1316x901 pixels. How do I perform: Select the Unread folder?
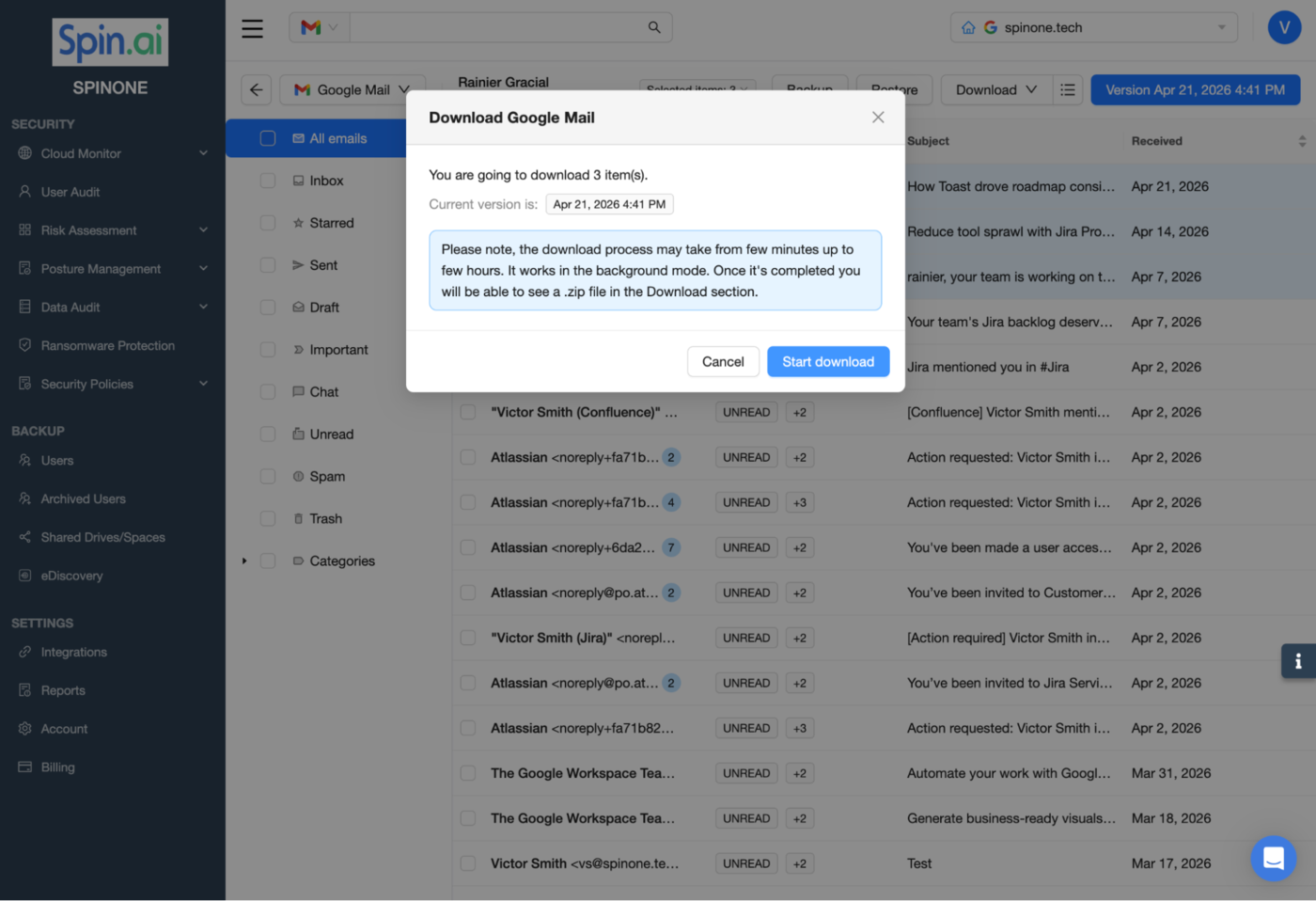pos(331,435)
